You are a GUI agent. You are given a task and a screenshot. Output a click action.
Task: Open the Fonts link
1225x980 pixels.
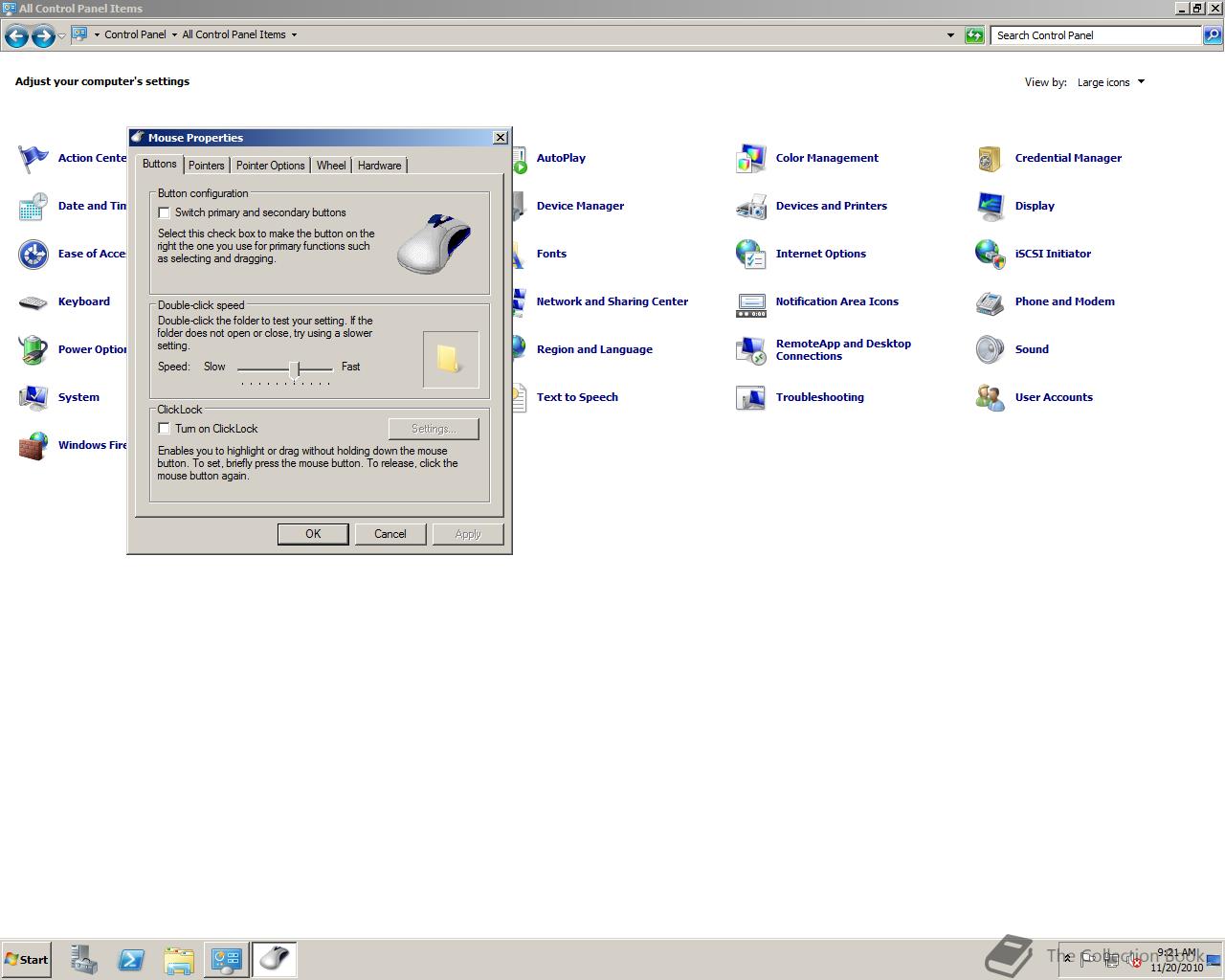coord(551,254)
